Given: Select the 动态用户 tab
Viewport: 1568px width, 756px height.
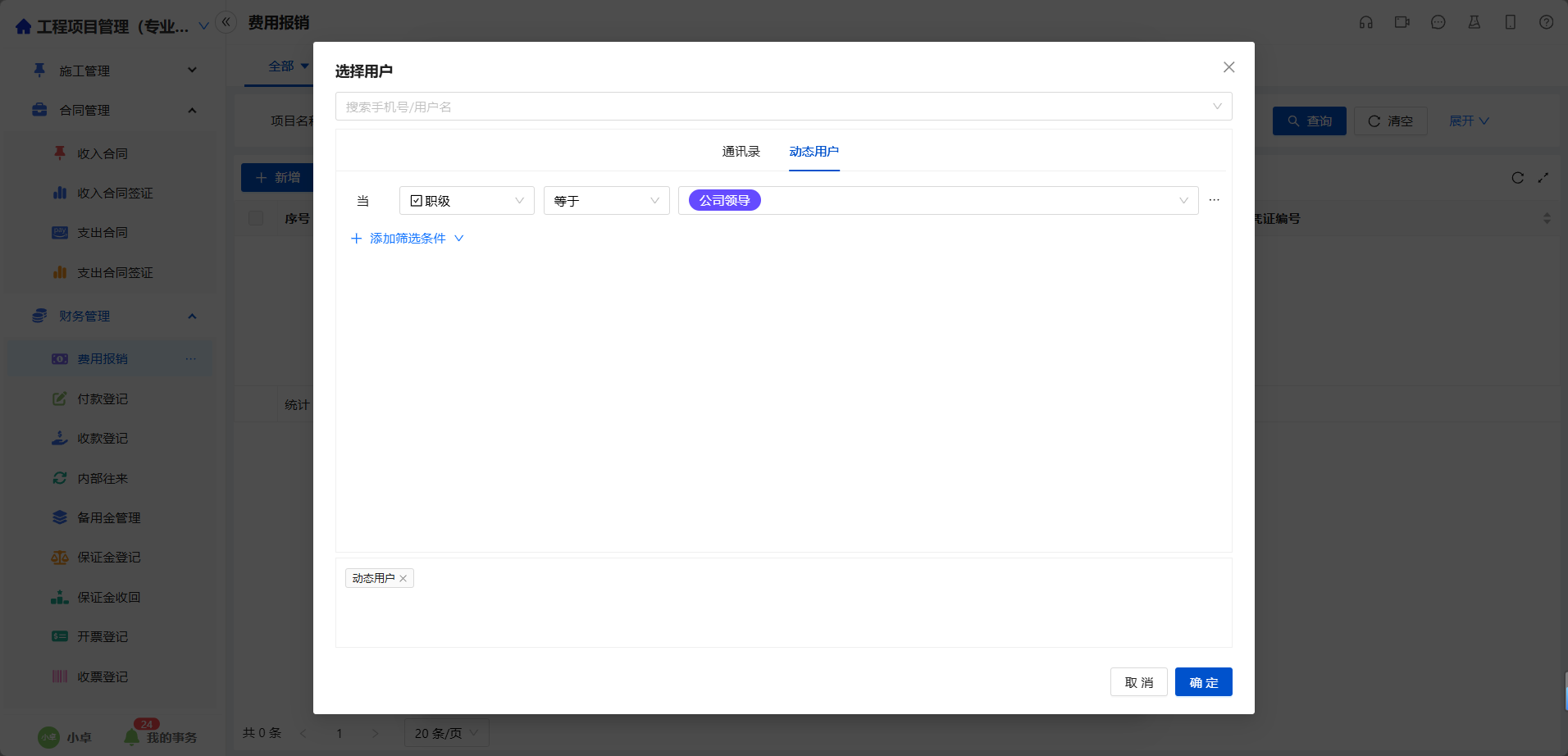Looking at the screenshot, I should click(x=814, y=152).
